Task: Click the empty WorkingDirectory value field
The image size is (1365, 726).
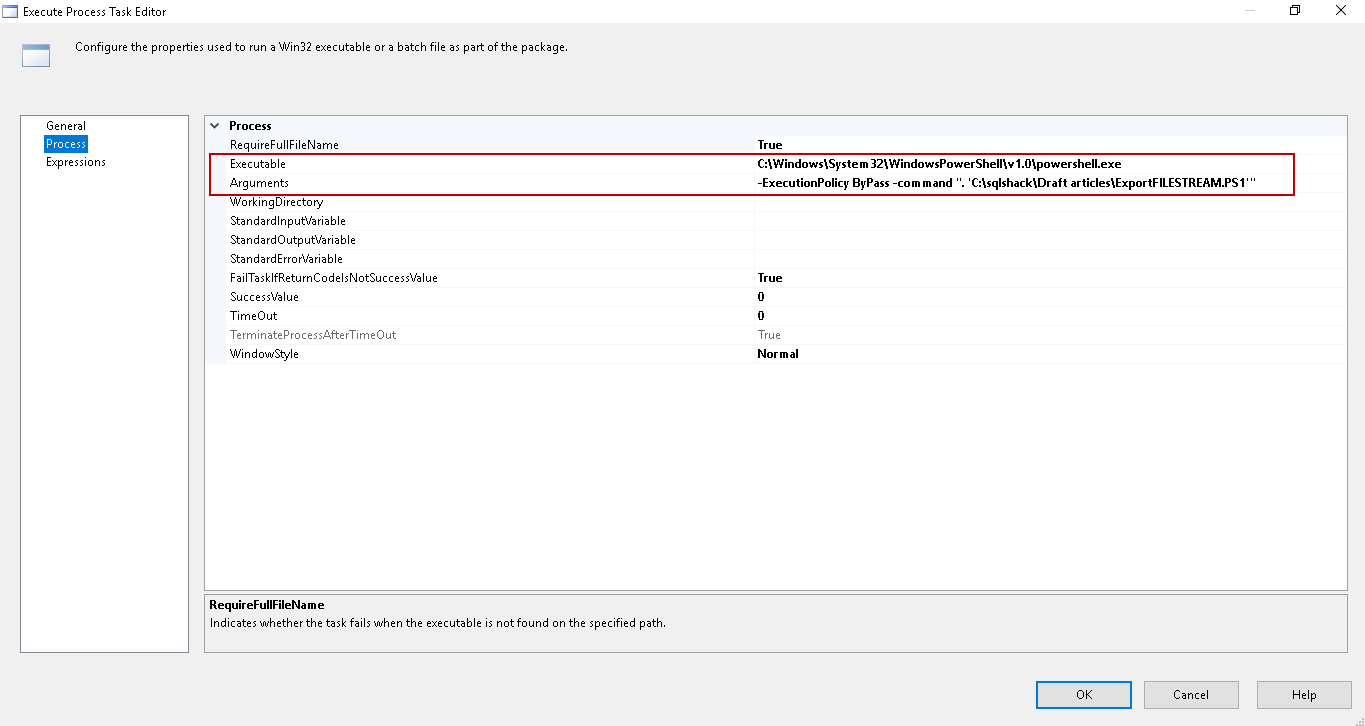Action: 1050,202
